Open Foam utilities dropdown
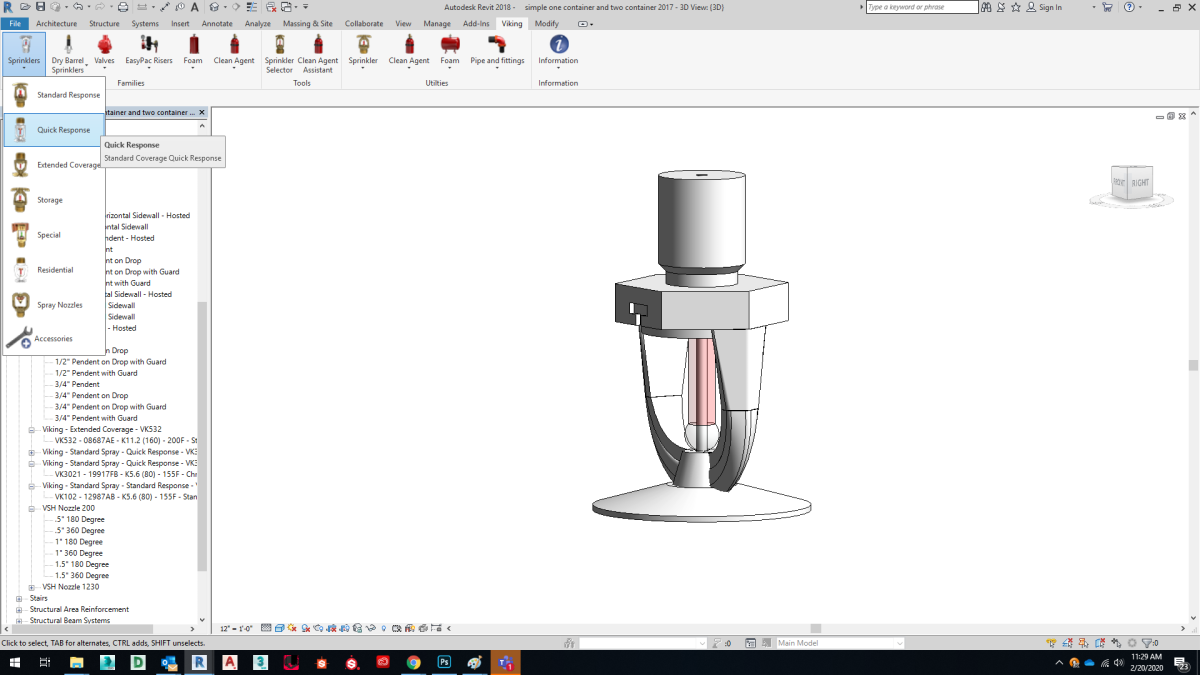 tap(450, 54)
